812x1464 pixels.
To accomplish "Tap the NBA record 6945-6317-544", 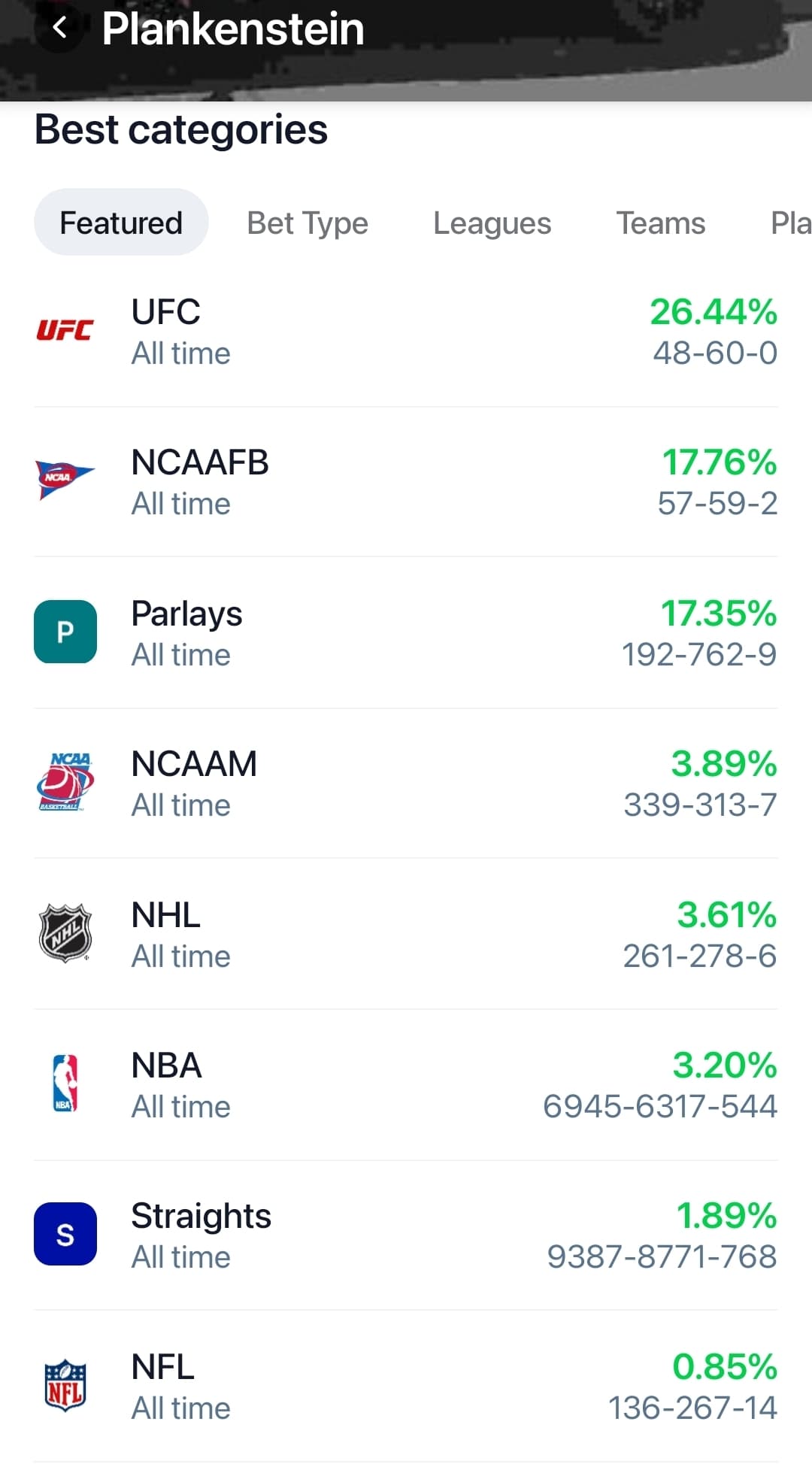I will (x=659, y=1106).
